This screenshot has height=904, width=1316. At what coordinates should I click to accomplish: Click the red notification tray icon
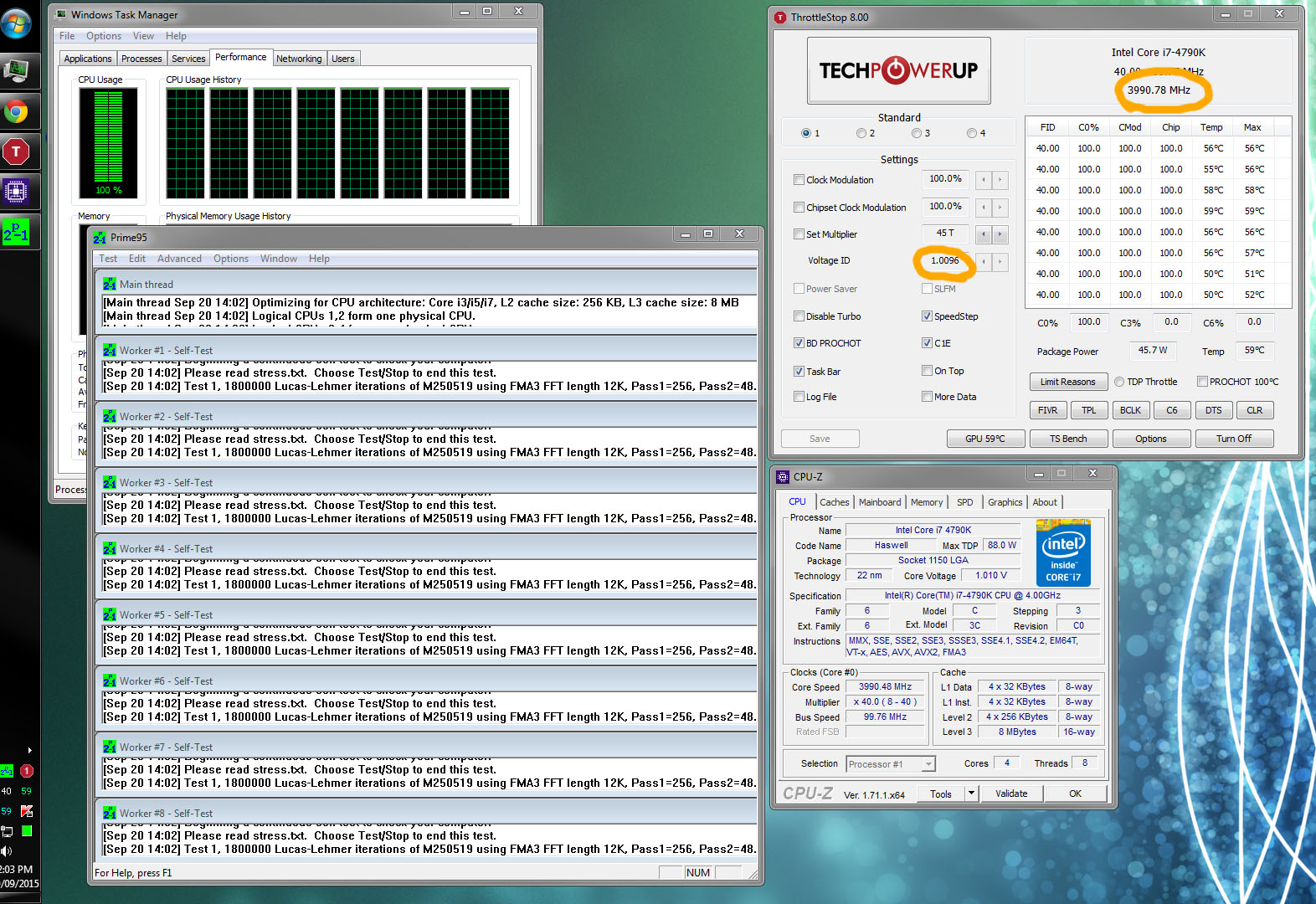pos(27,771)
